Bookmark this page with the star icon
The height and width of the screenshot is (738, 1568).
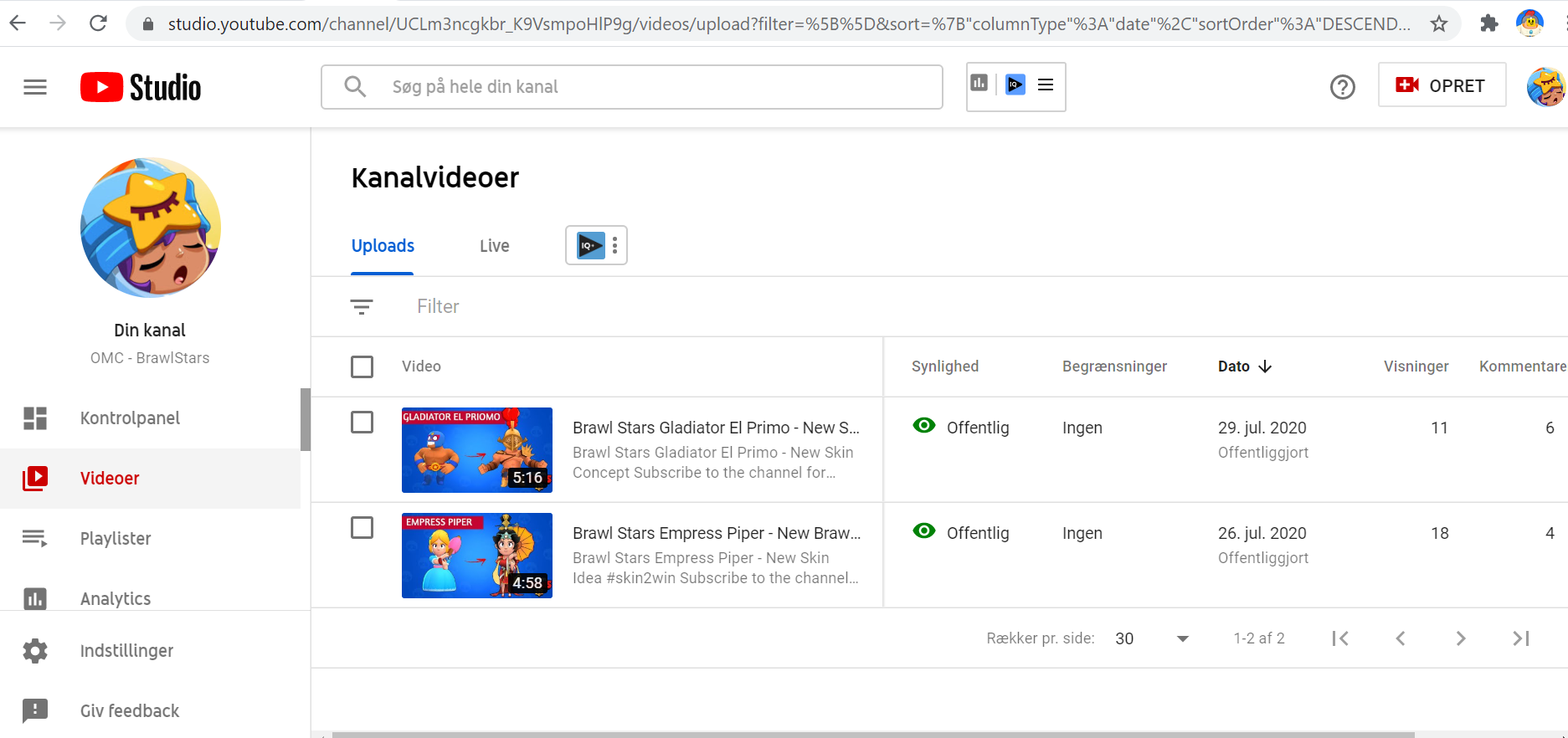[x=1439, y=23]
